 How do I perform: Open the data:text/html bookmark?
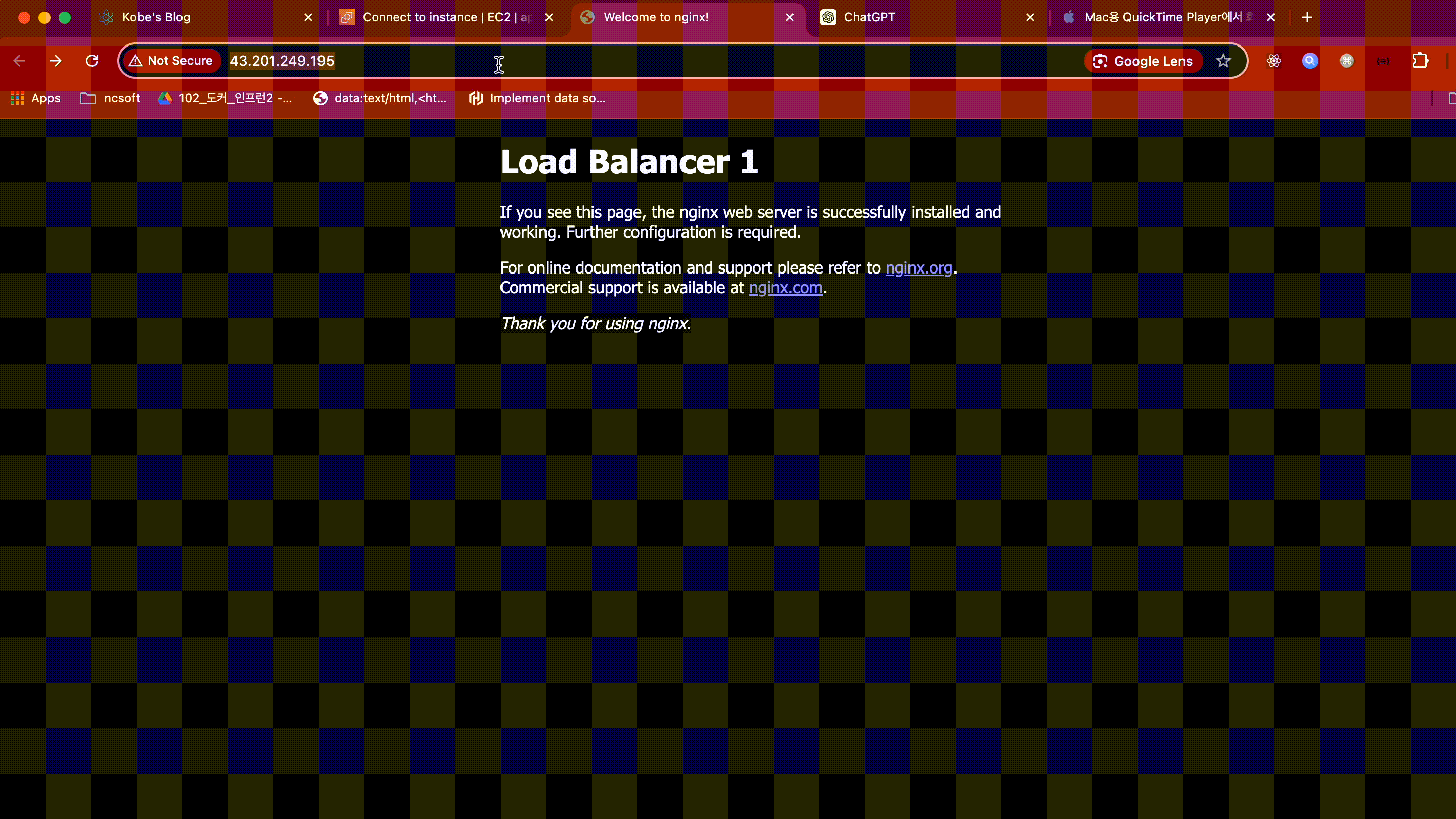click(380, 99)
